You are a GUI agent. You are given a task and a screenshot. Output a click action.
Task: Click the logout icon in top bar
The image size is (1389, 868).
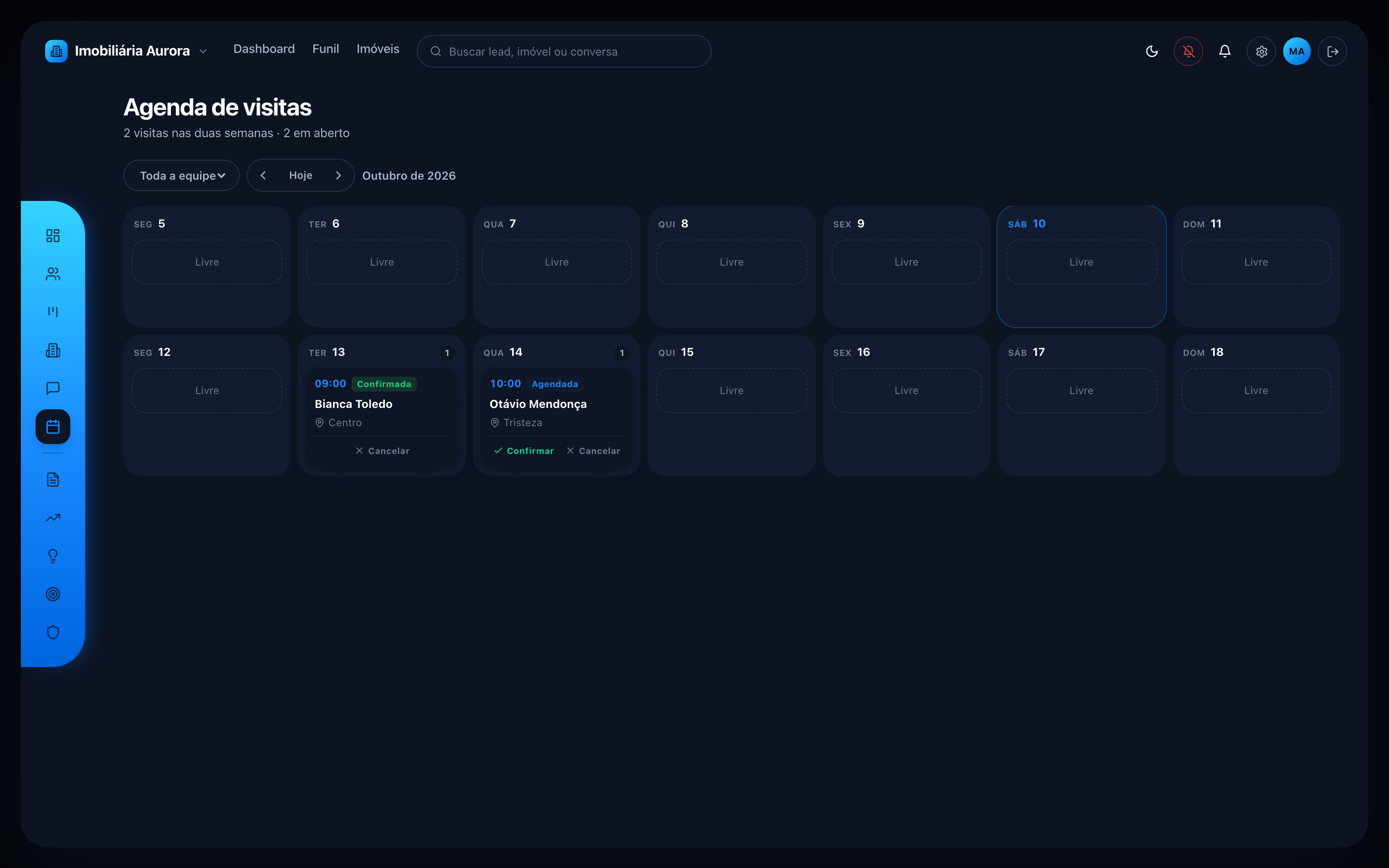(x=1332, y=51)
